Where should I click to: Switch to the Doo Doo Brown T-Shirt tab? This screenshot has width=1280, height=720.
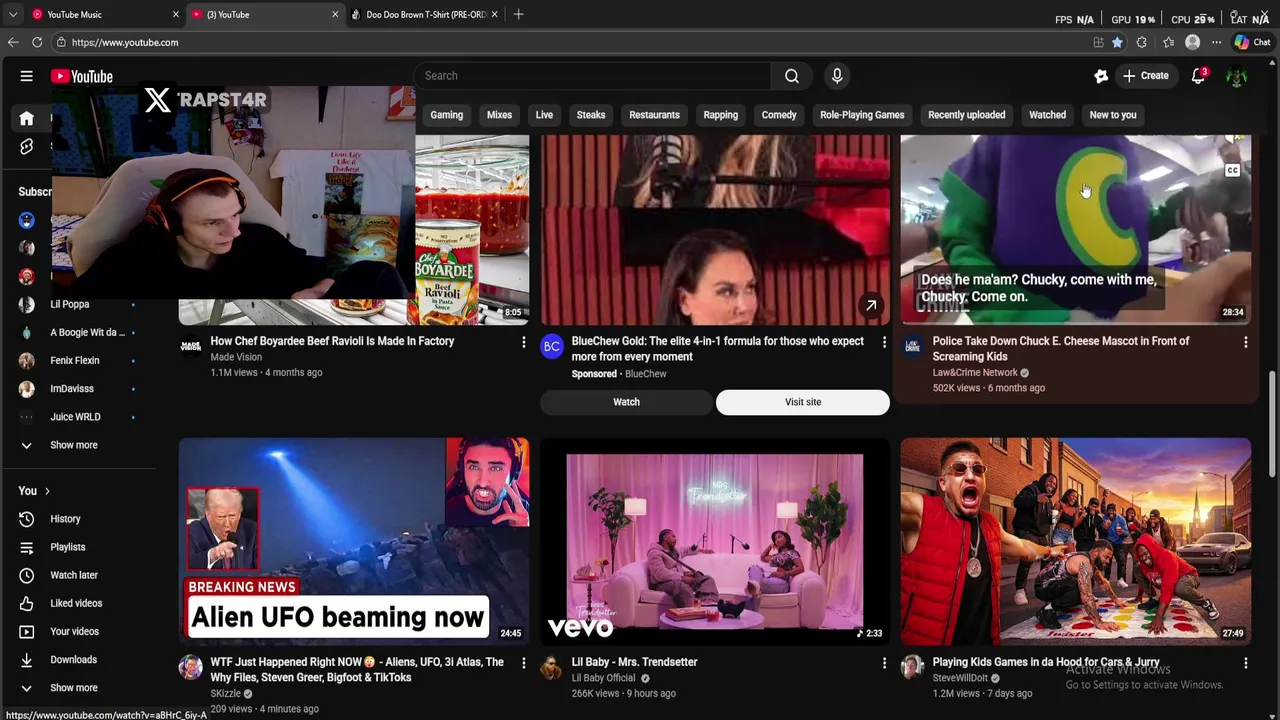coord(425,14)
